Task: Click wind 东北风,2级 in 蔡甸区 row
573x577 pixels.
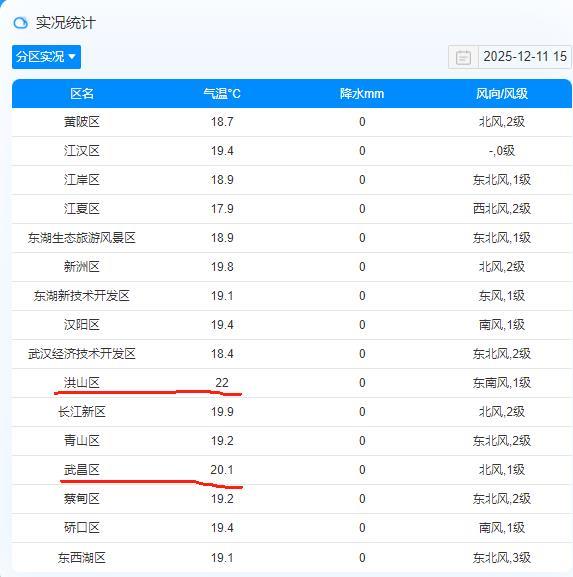Action: [502, 499]
